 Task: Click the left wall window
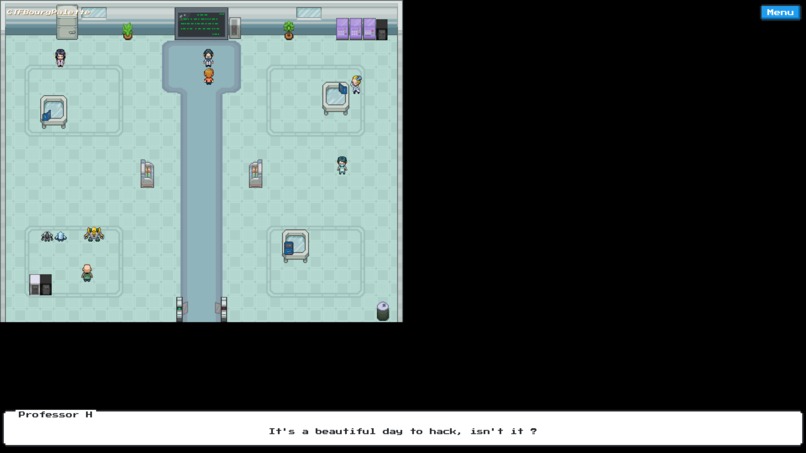94,13
